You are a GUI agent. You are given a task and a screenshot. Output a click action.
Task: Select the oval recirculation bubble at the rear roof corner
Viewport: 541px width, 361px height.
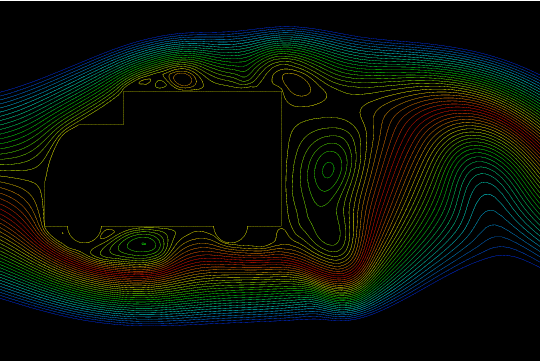click(296, 84)
